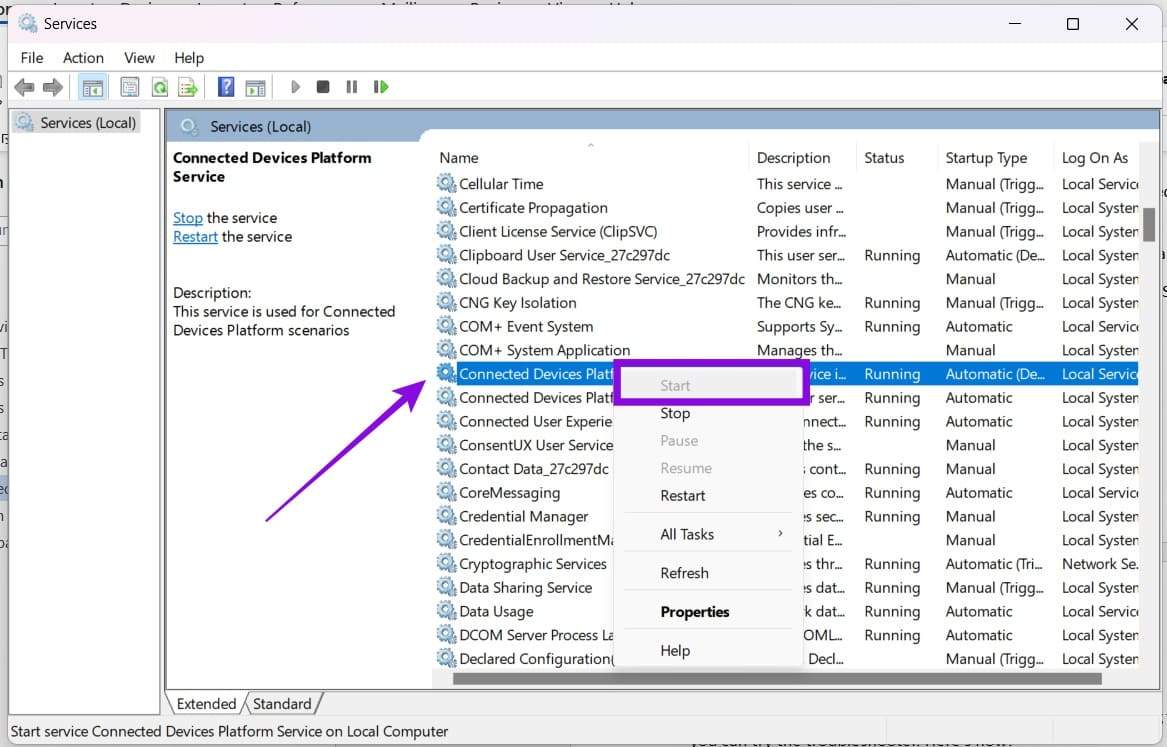Click the Restart Service toolbar icon
1167x747 pixels.
[x=381, y=87]
